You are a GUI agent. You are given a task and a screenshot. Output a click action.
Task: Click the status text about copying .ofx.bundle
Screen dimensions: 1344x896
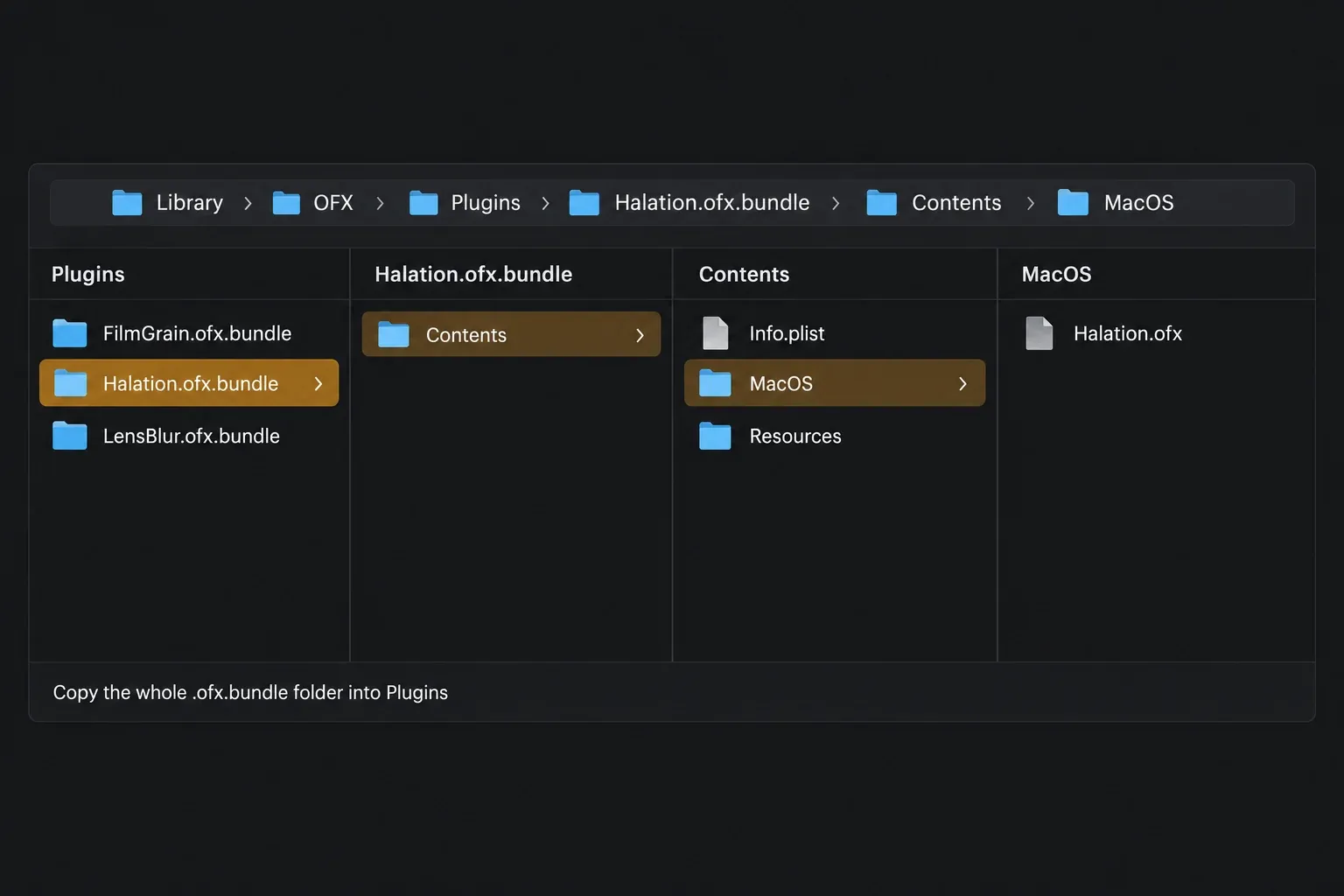[250, 692]
